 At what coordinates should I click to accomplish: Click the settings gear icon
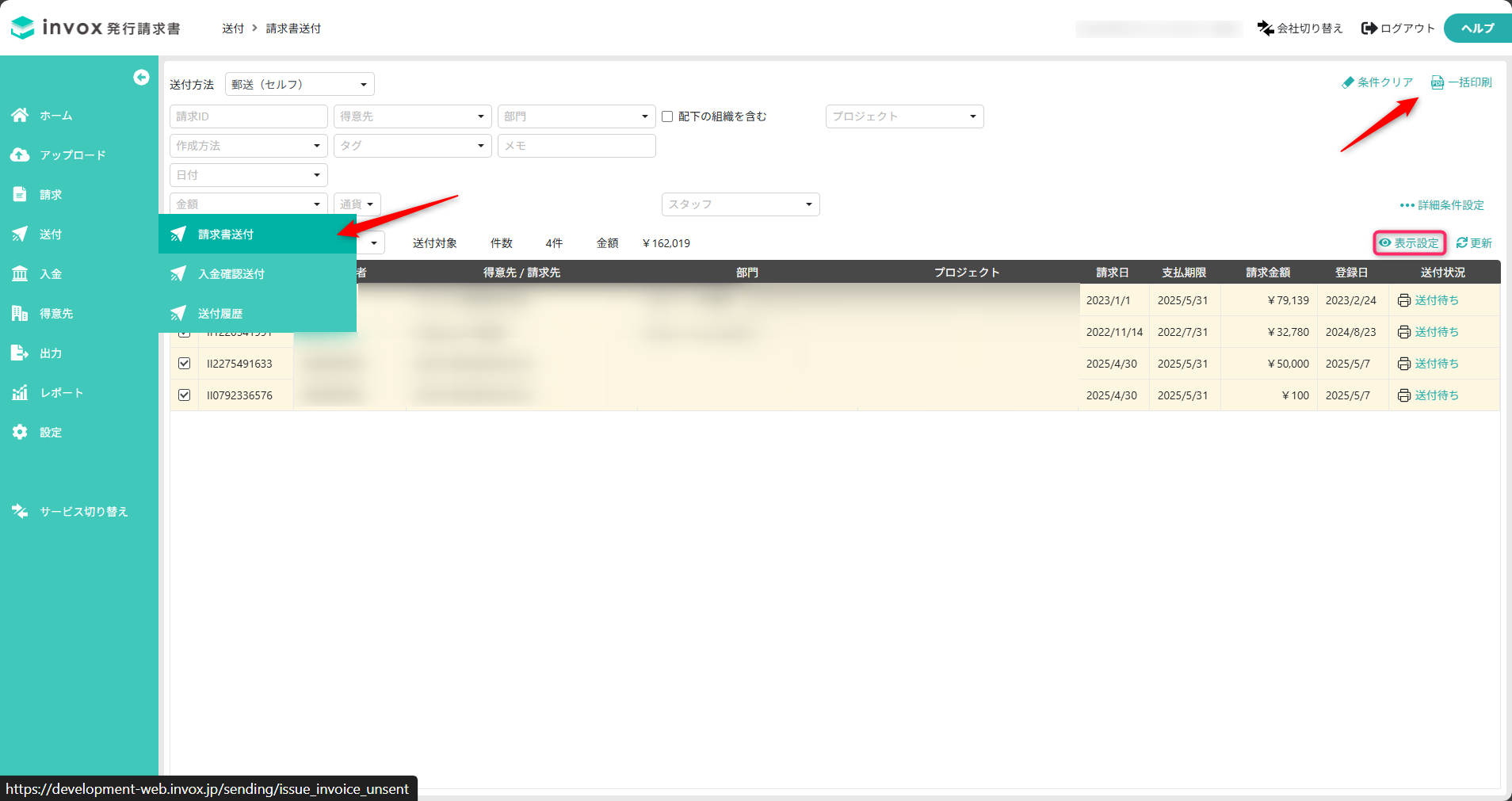pyautogui.click(x=20, y=433)
